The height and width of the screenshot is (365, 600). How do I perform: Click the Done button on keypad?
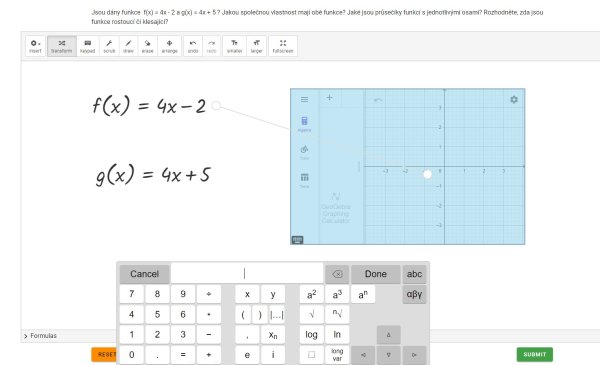[375, 274]
